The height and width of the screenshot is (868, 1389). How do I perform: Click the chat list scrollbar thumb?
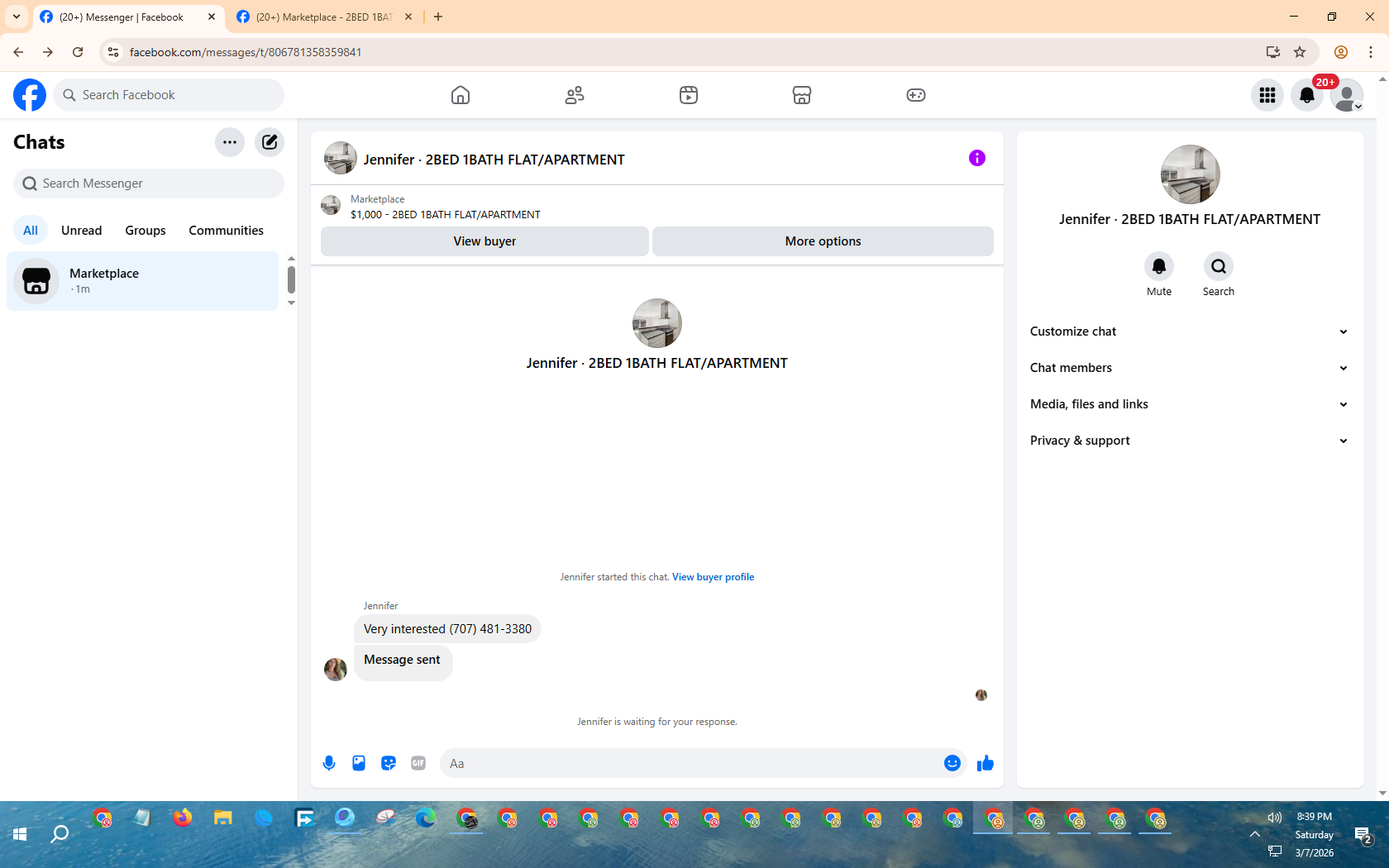coord(291,279)
